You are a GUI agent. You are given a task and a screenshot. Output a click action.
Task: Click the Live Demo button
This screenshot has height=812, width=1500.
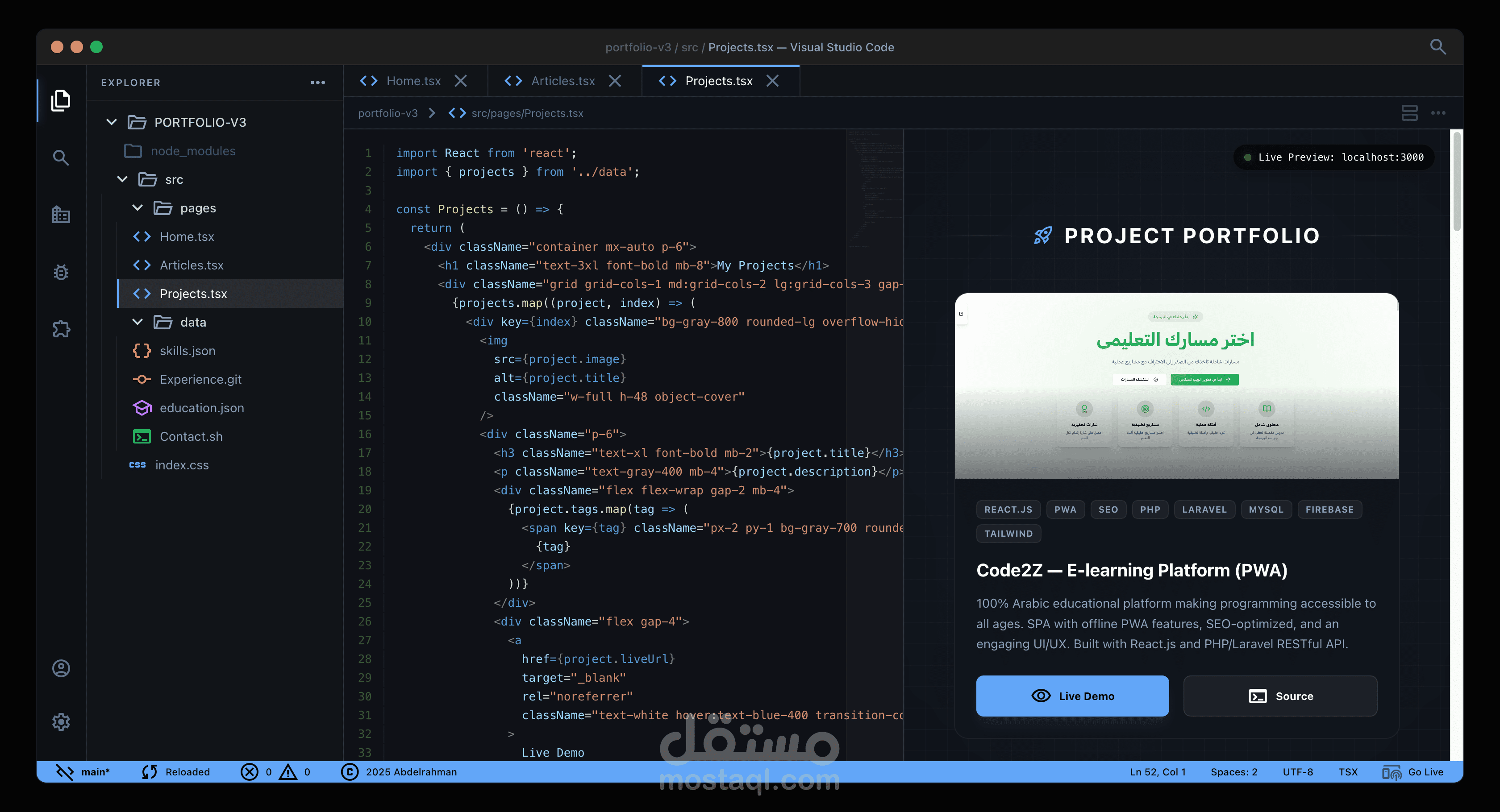tap(1072, 696)
